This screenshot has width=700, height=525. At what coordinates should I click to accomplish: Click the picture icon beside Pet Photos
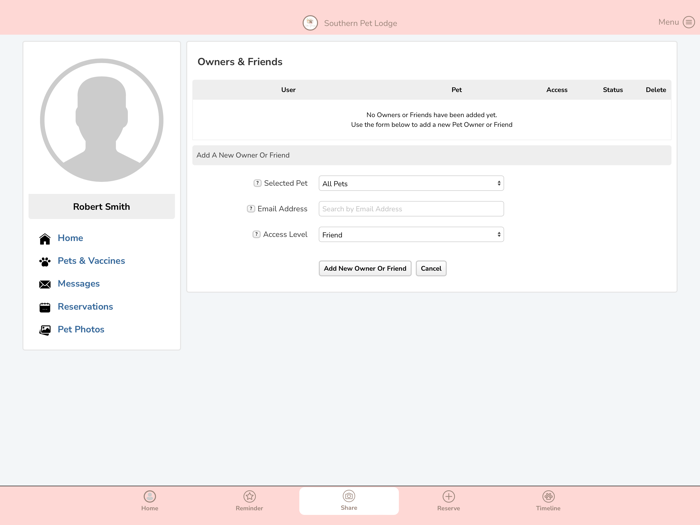(45, 330)
